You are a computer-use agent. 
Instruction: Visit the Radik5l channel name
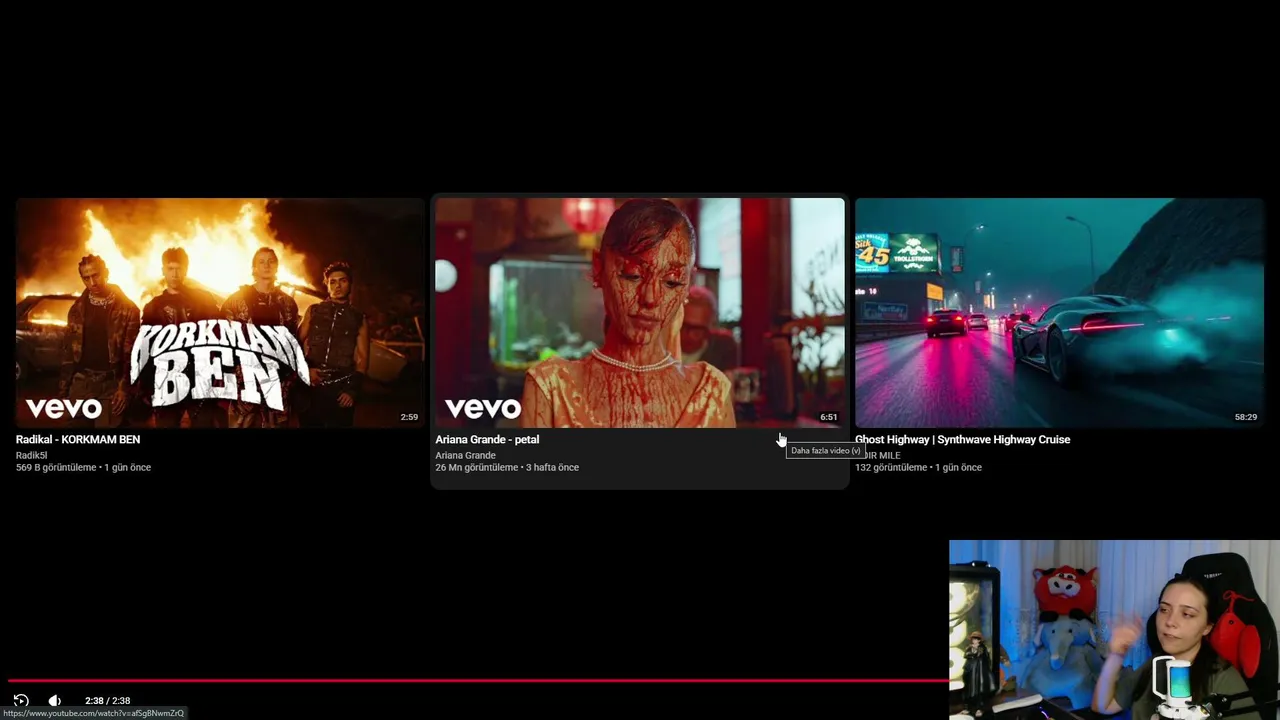31,455
